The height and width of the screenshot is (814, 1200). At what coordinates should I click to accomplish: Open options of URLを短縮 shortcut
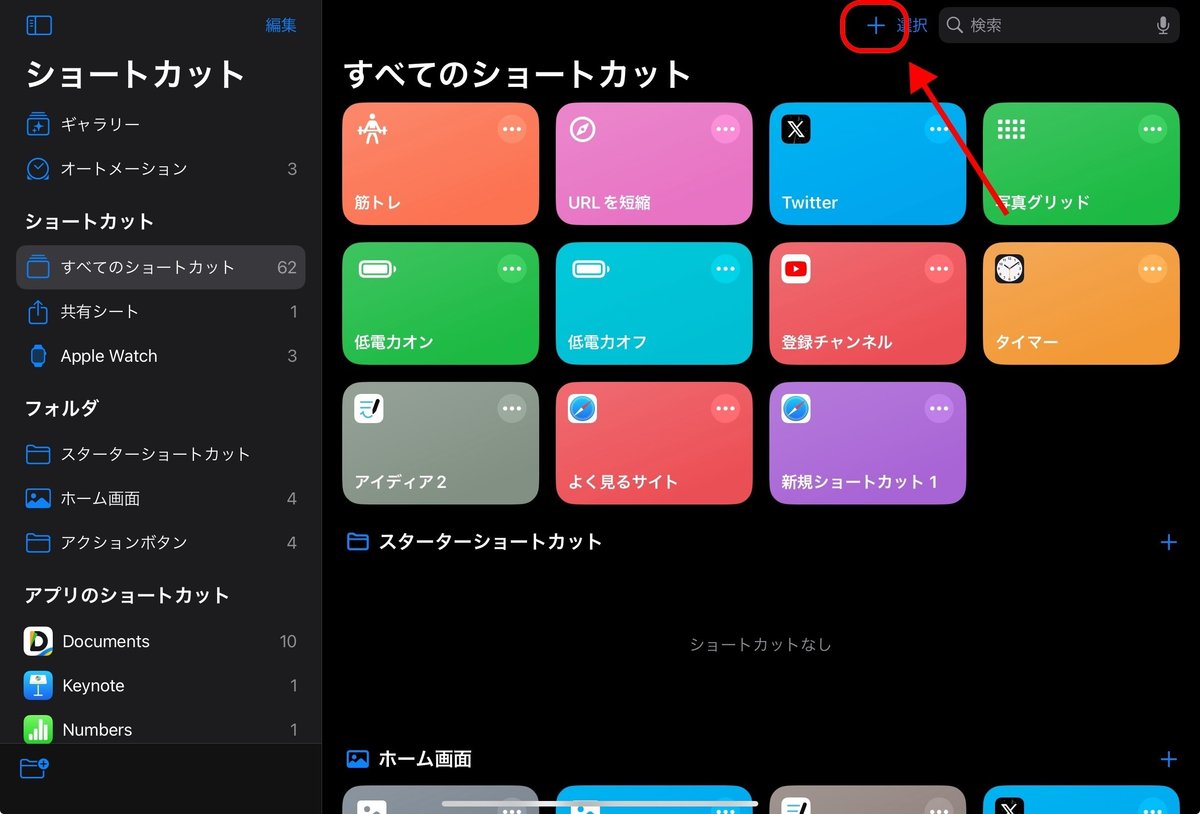[x=725, y=129]
